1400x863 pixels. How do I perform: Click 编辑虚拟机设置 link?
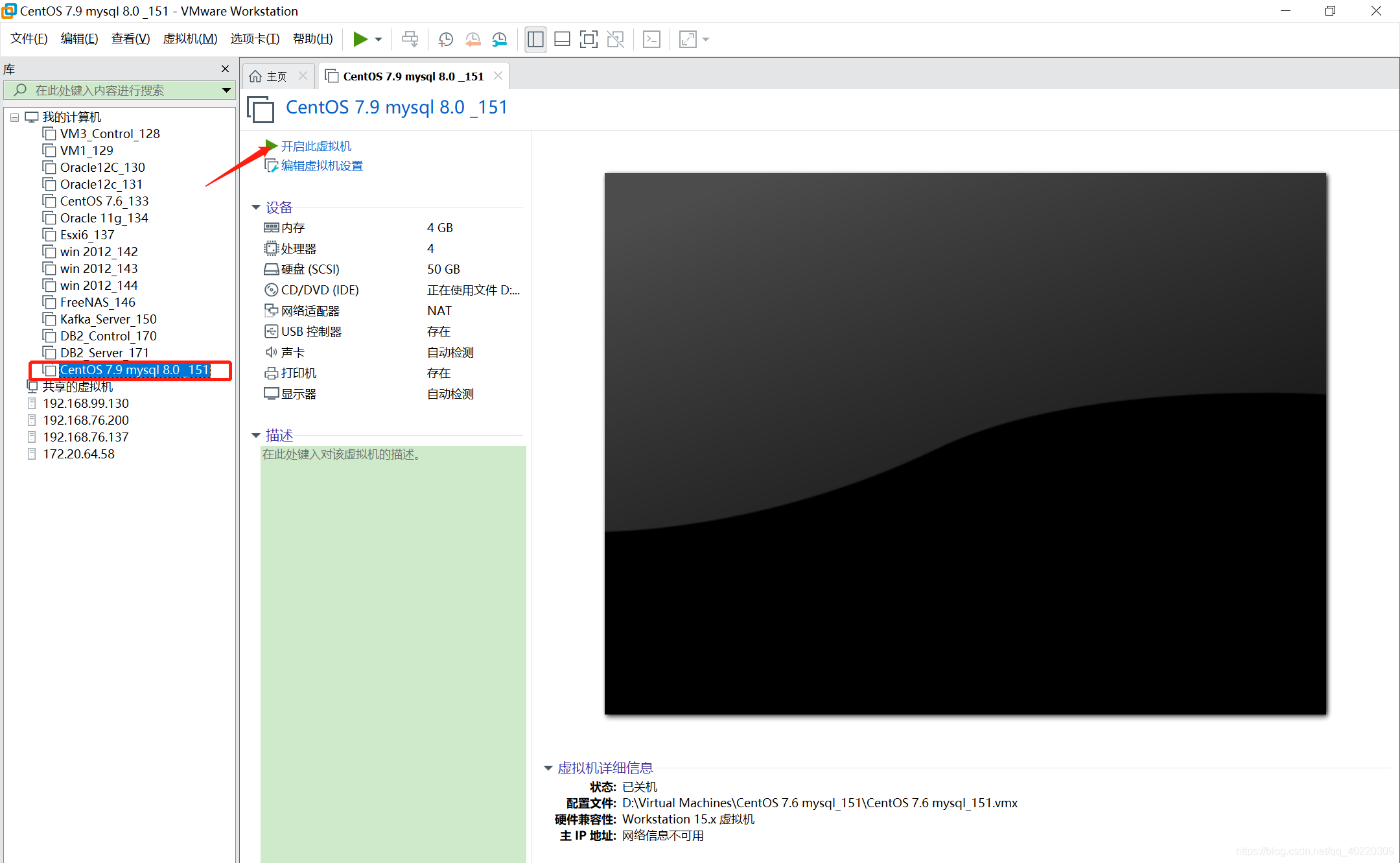coord(321,166)
